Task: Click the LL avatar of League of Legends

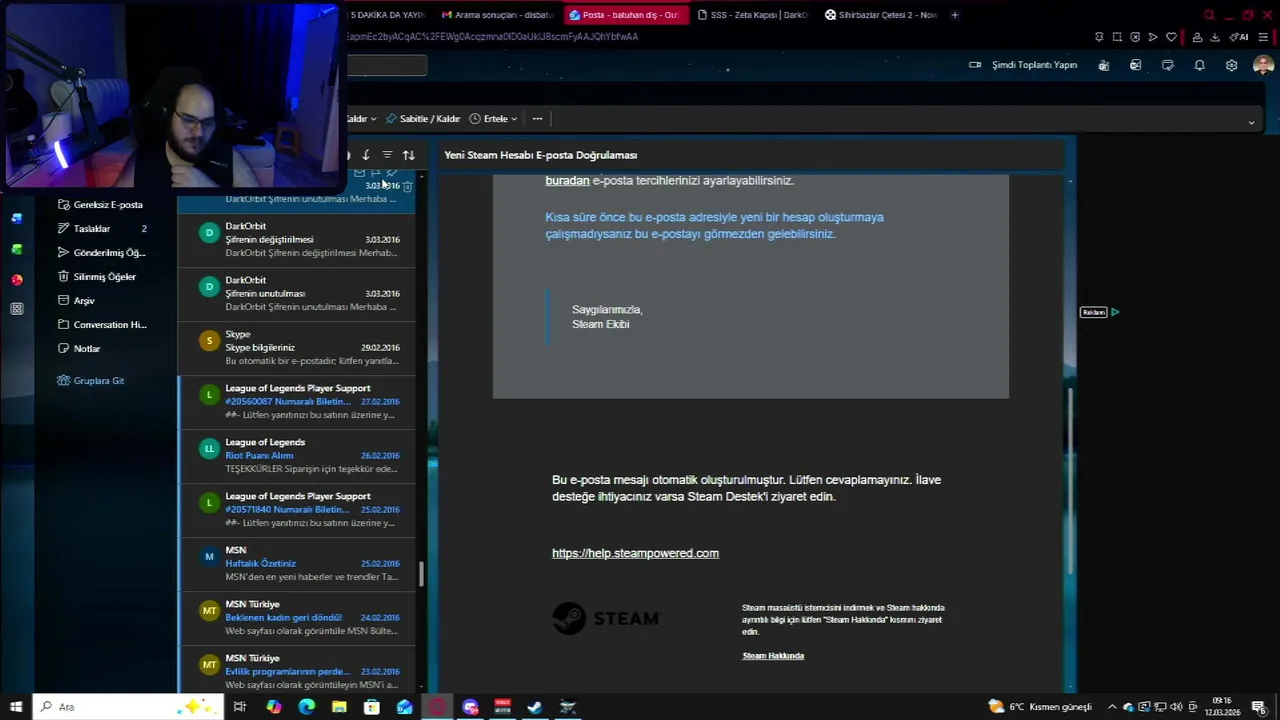Action: (209, 449)
